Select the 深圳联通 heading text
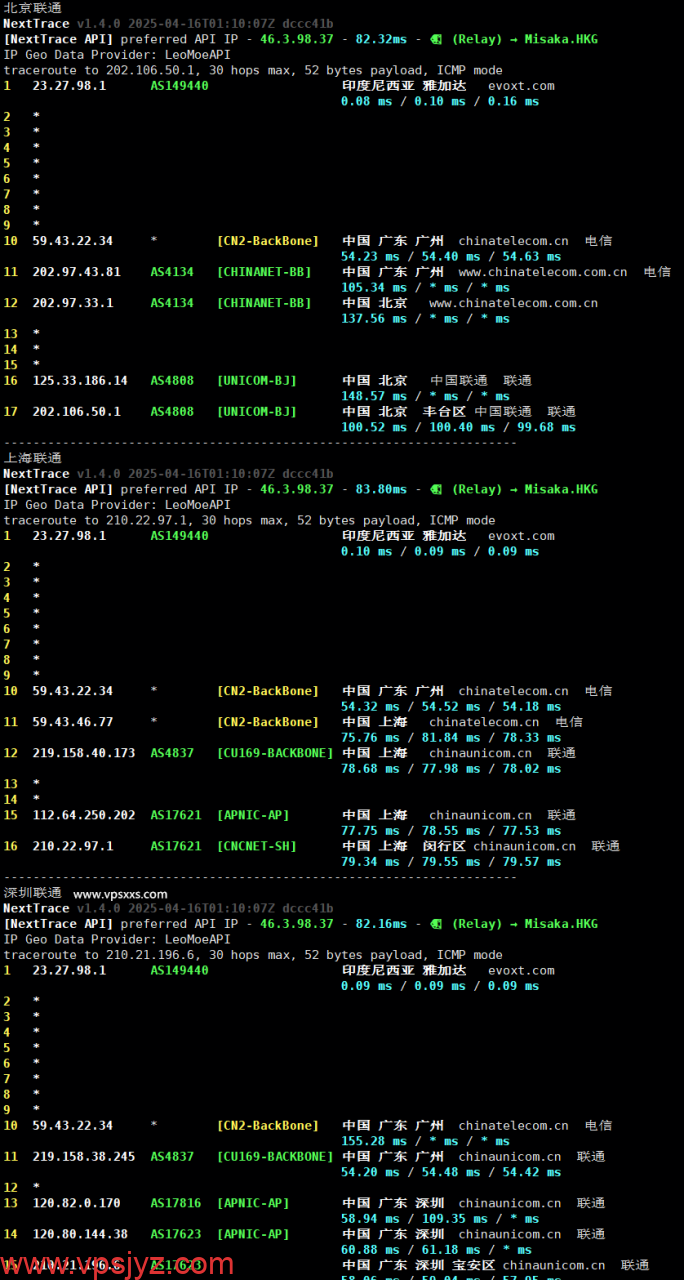684x1280 pixels. (x=32, y=893)
